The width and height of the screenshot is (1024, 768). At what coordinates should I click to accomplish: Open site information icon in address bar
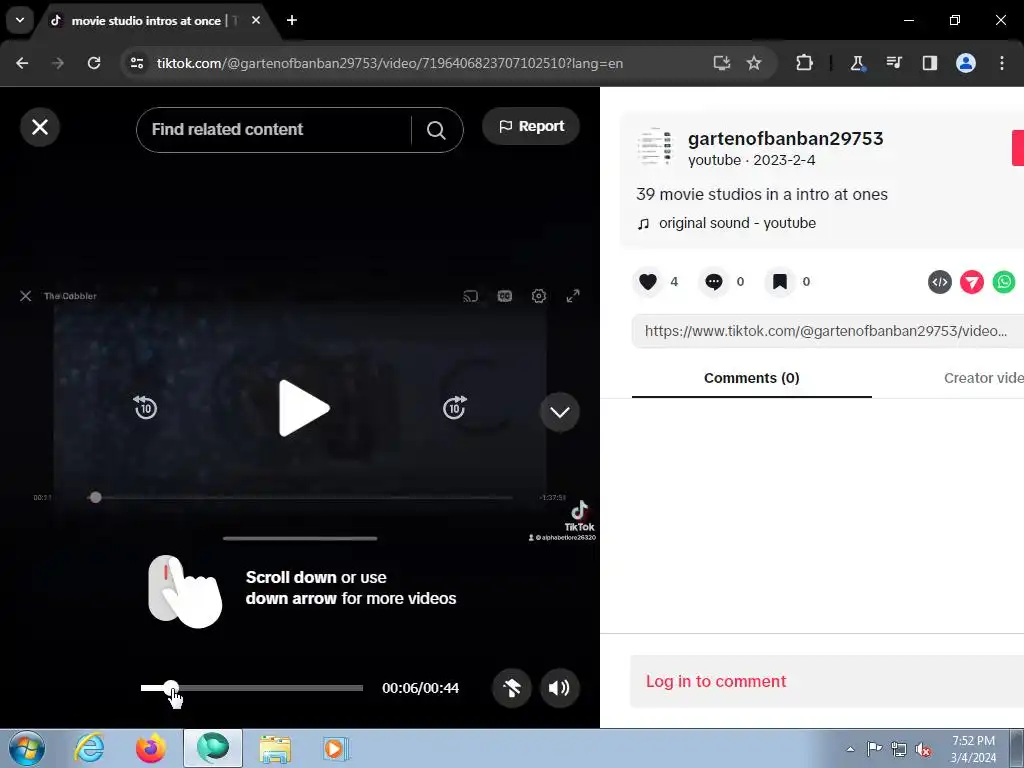point(136,63)
